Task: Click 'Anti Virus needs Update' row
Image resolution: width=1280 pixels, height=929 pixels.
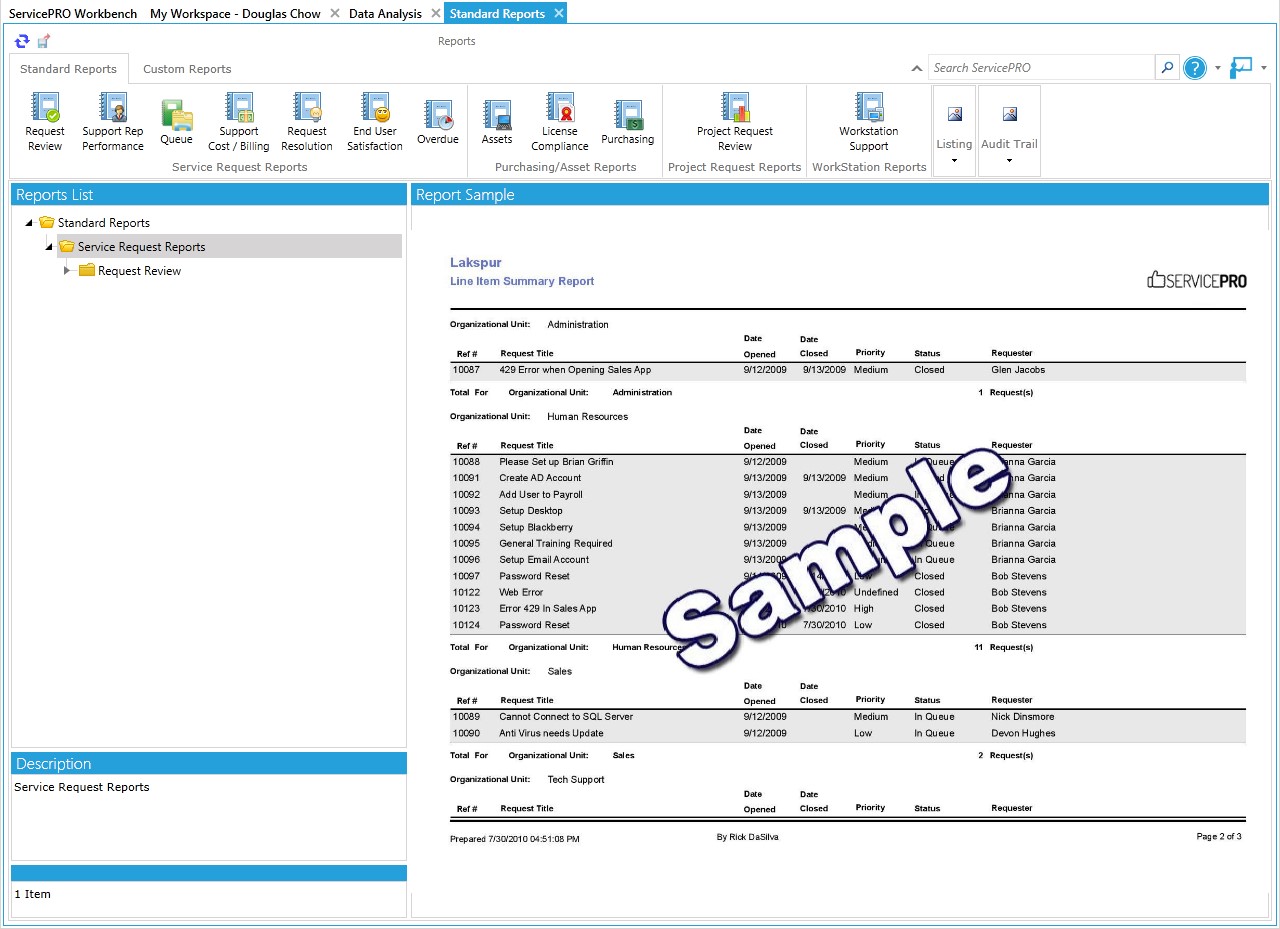Action: (x=848, y=733)
